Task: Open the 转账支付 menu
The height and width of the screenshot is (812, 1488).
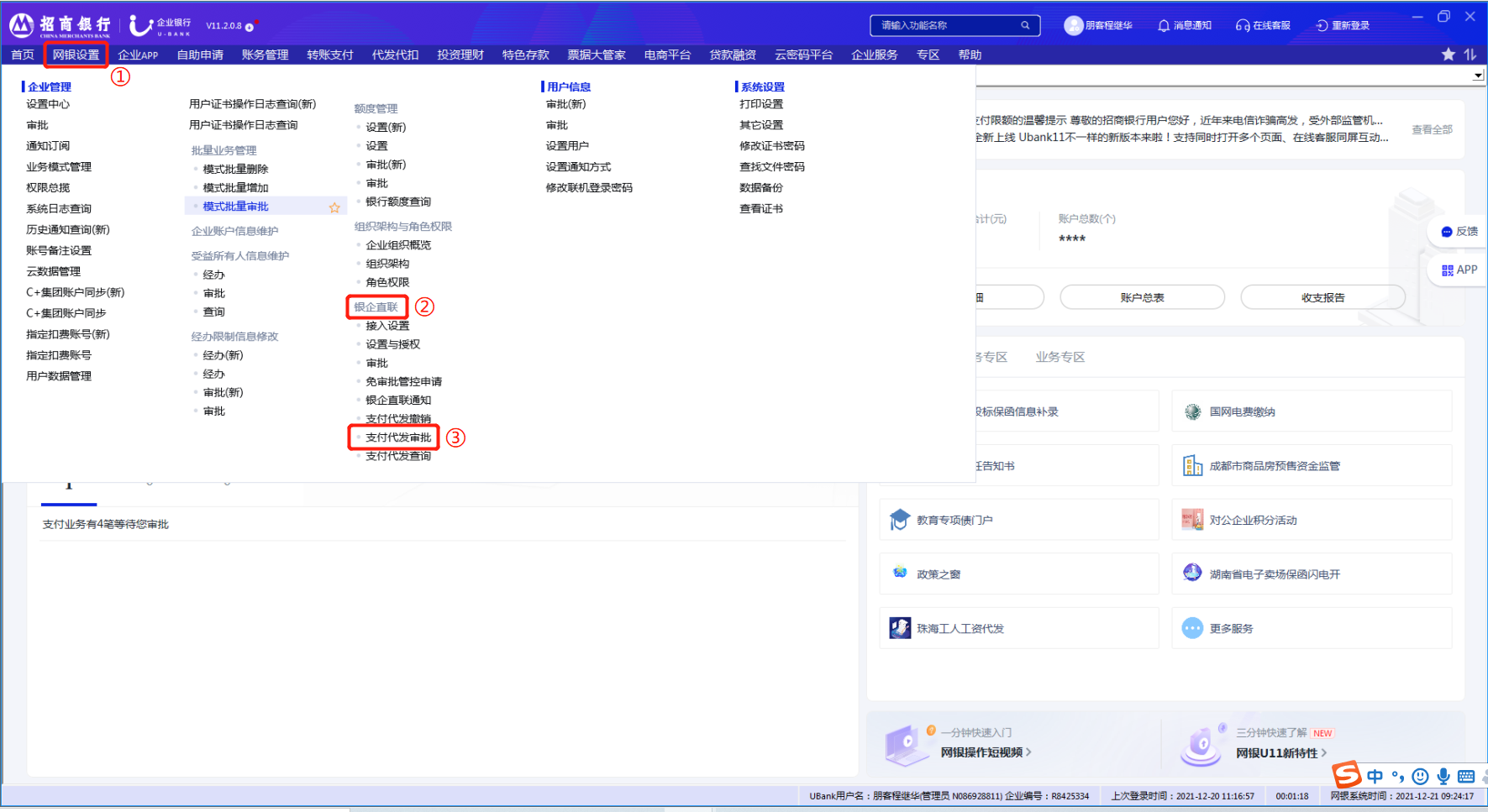Action: click(329, 55)
